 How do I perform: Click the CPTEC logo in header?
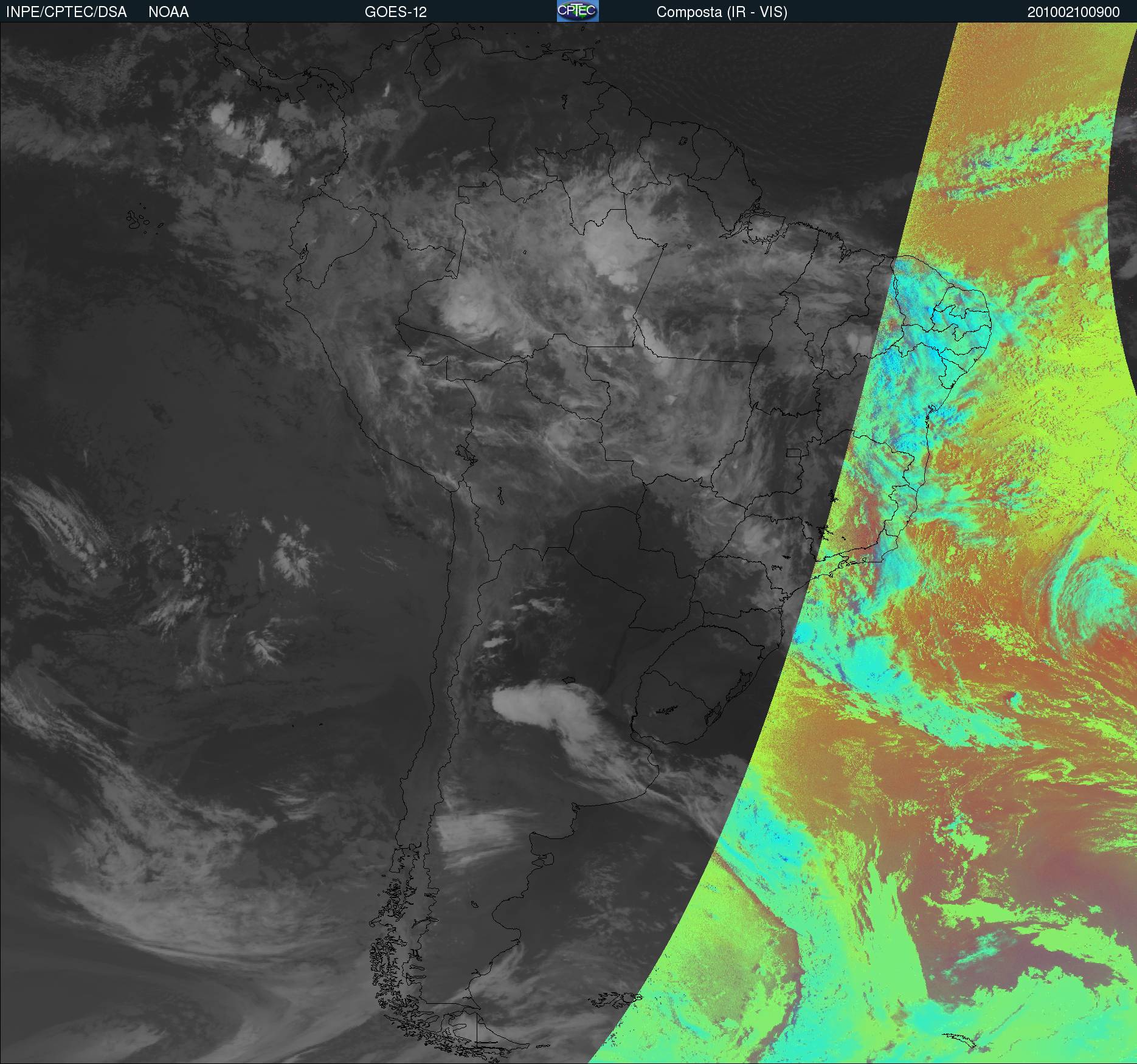(578, 11)
